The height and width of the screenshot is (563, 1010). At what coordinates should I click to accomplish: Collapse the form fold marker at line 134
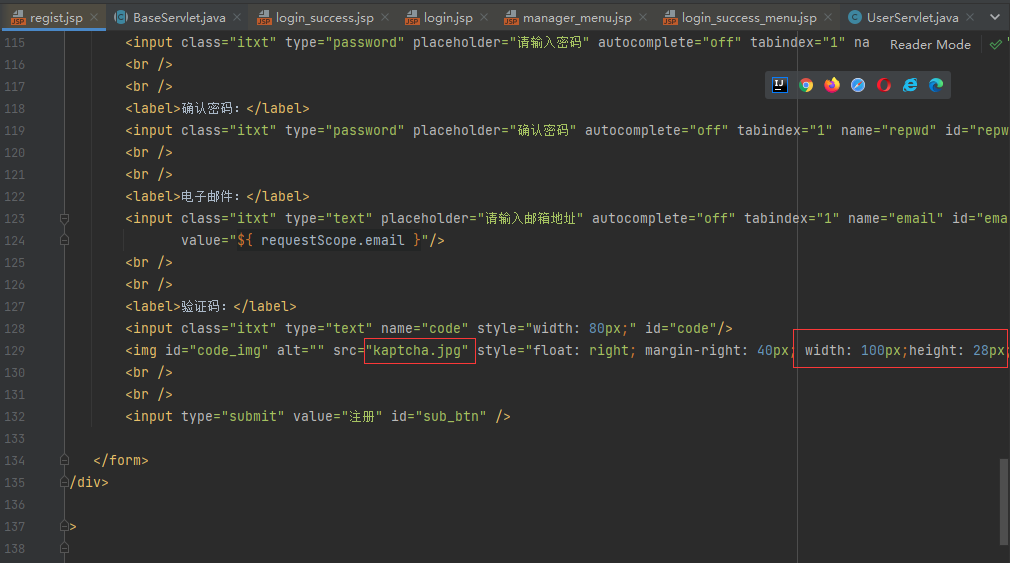tap(64, 460)
